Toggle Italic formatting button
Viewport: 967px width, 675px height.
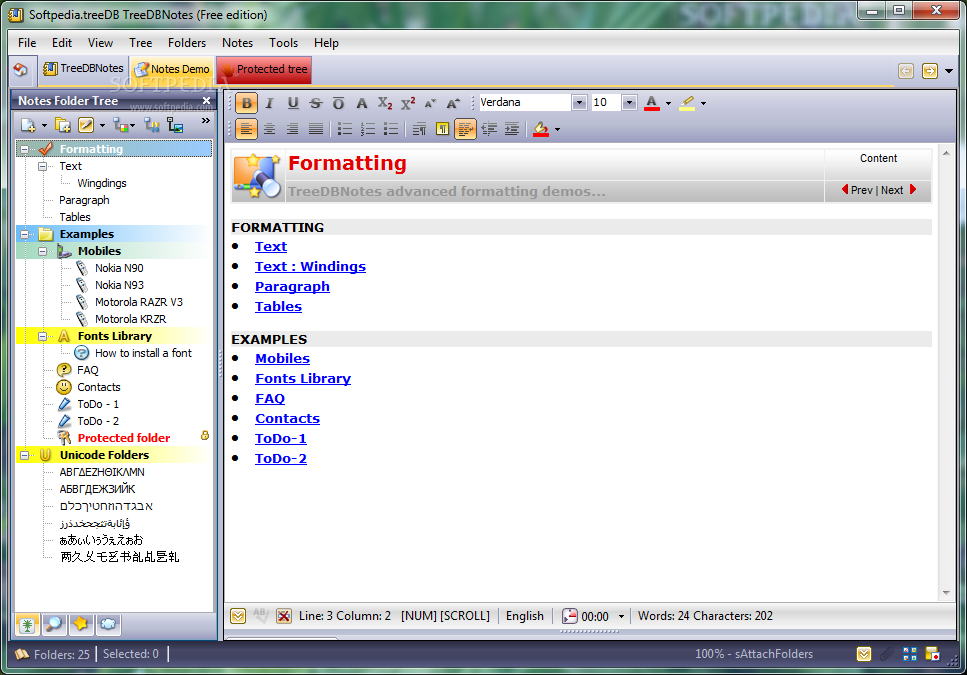(x=270, y=103)
